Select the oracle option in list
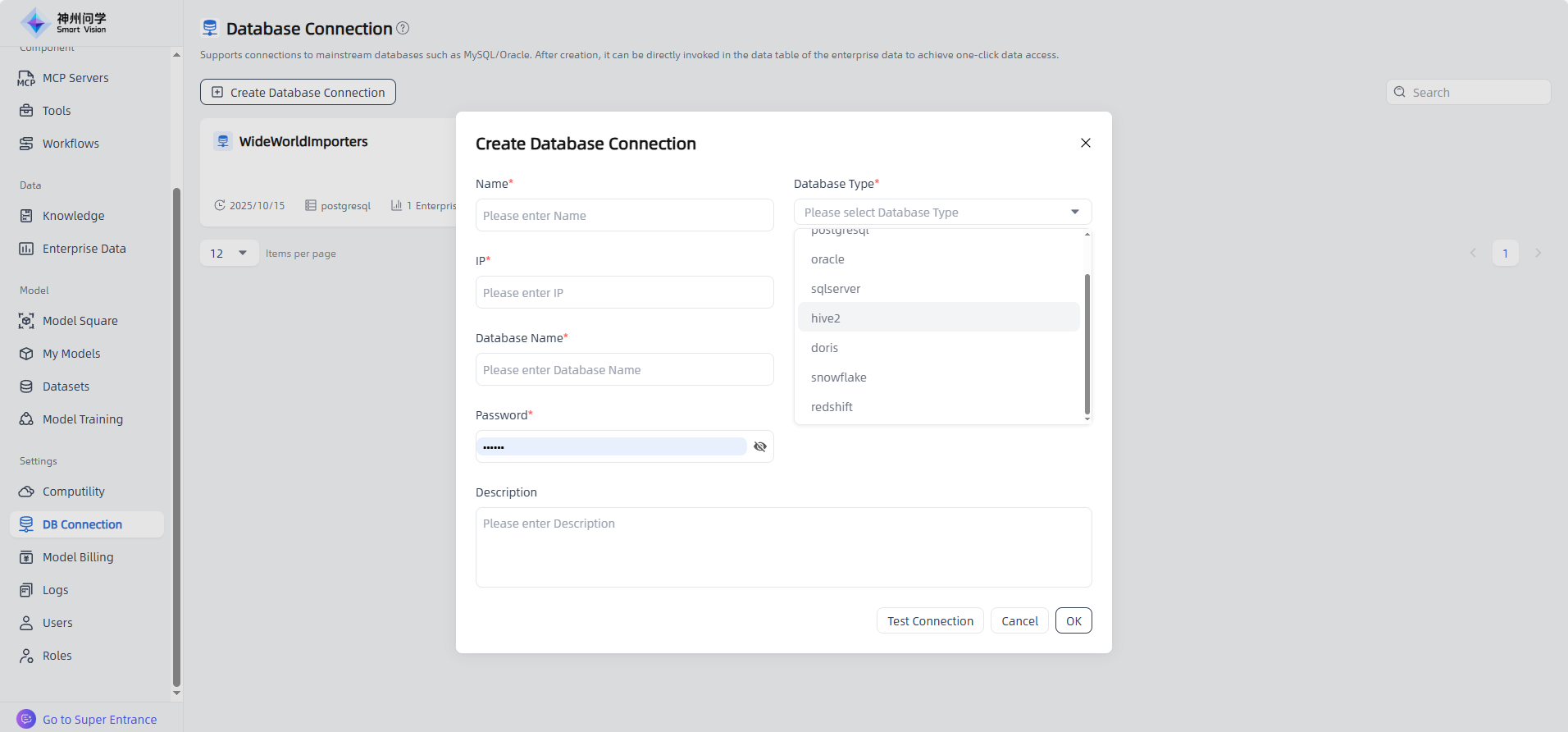The image size is (1568, 732). pos(827,259)
